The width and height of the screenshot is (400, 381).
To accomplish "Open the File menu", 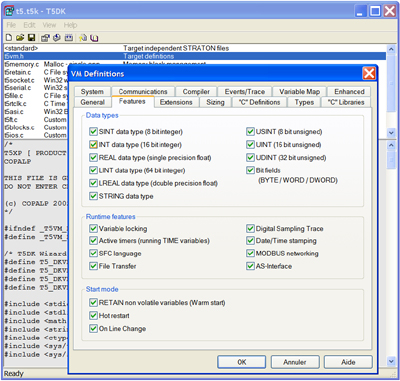I will [x=11, y=25].
